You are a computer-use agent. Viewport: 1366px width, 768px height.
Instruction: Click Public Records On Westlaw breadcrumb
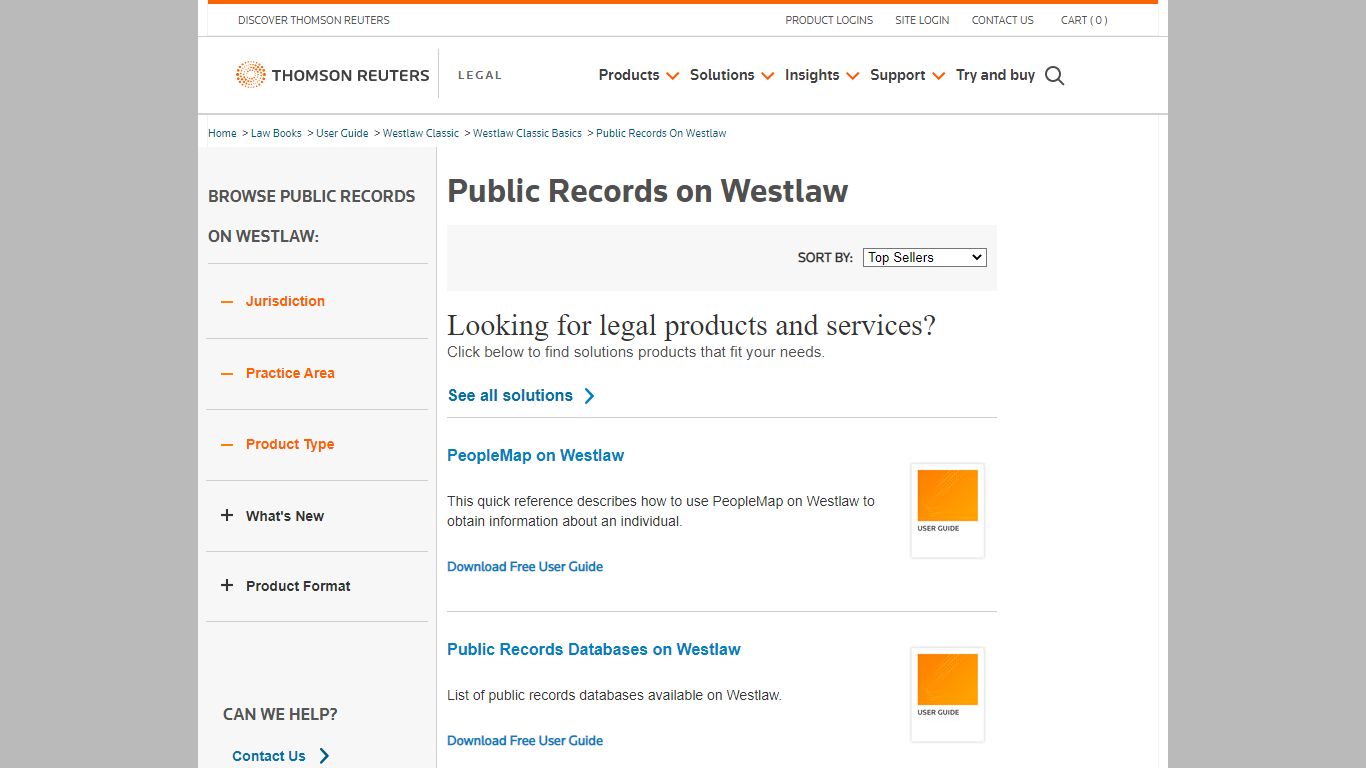point(661,133)
